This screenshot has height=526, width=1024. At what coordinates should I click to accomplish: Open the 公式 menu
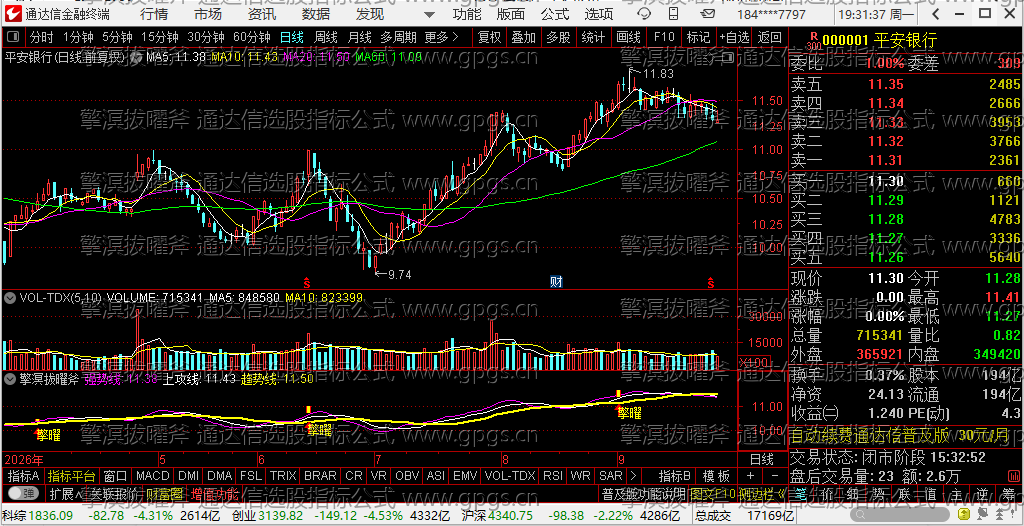555,14
